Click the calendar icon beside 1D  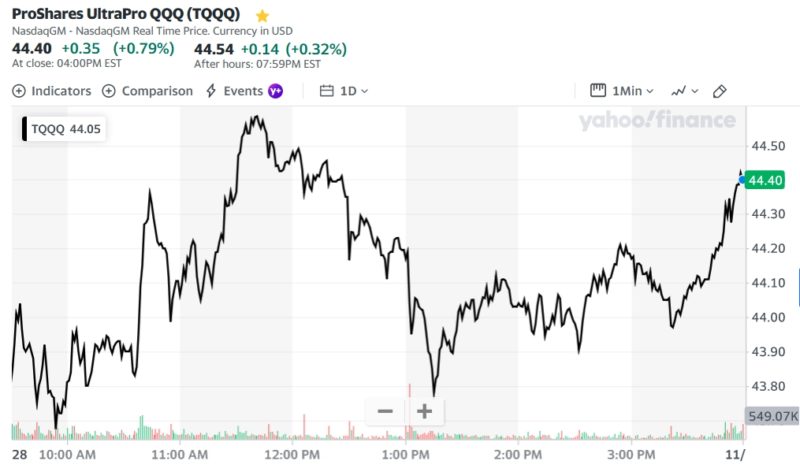click(x=326, y=91)
